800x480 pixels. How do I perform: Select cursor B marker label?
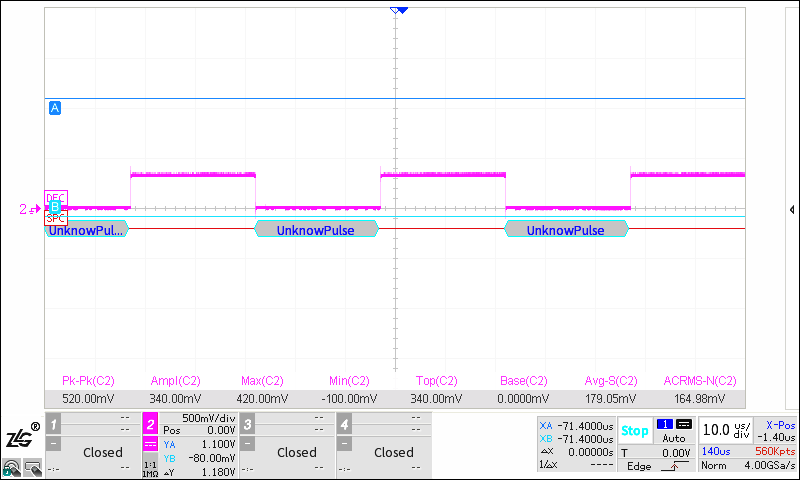pos(55,207)
